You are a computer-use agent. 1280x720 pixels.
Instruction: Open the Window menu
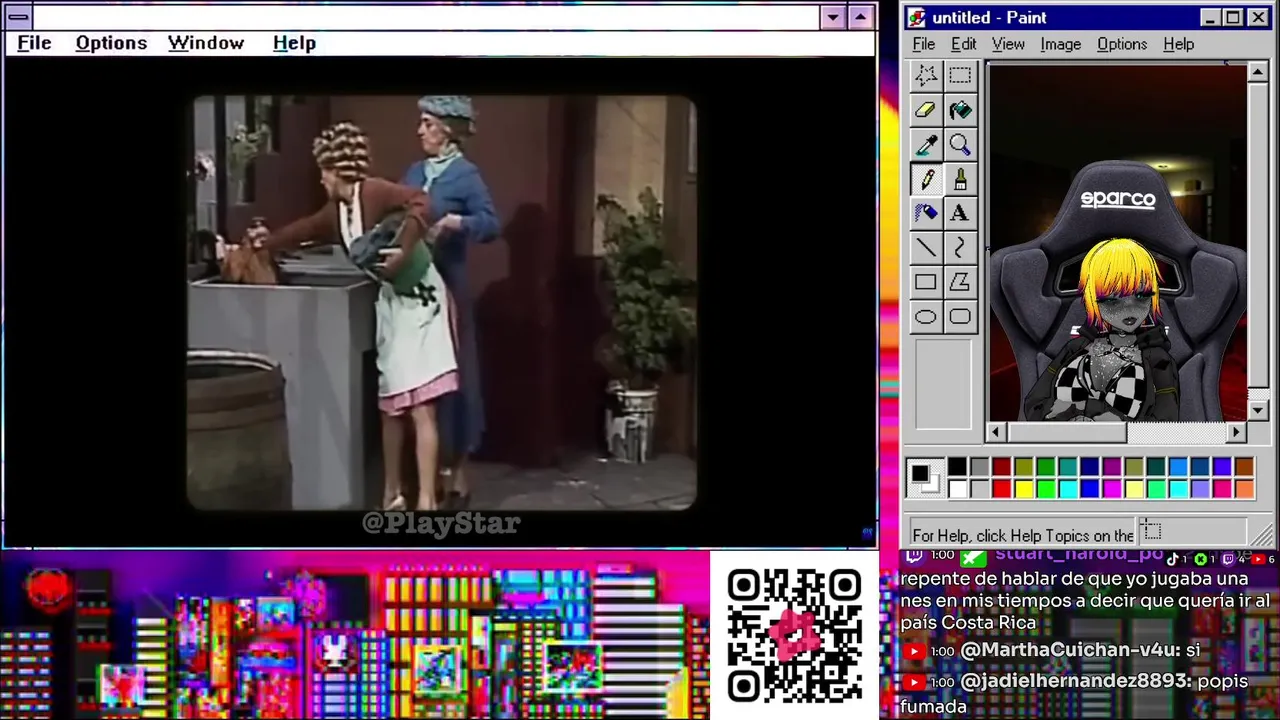tap(206, 43)
